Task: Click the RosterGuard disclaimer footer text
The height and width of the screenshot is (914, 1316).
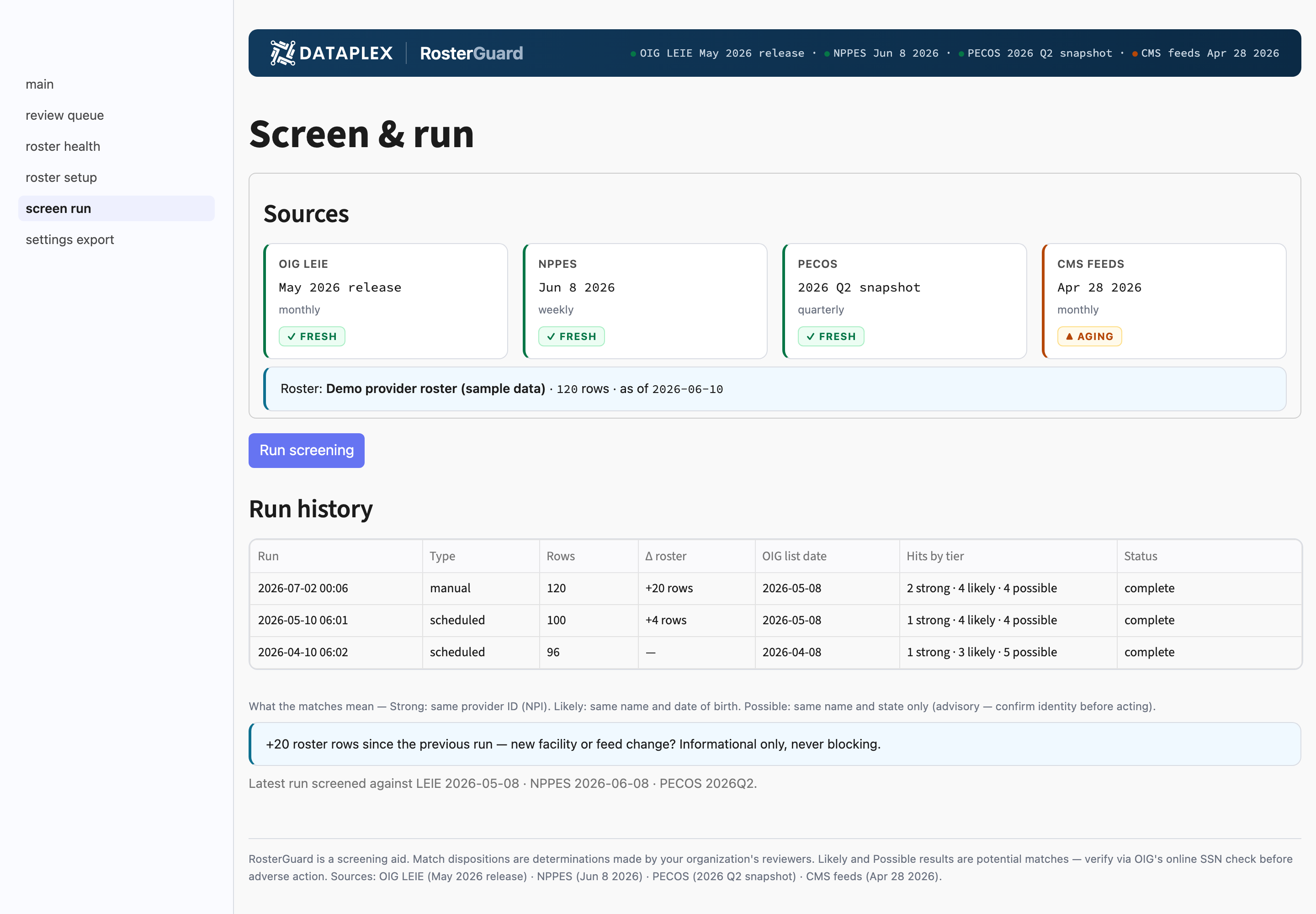Action: (x=771, y=867)
